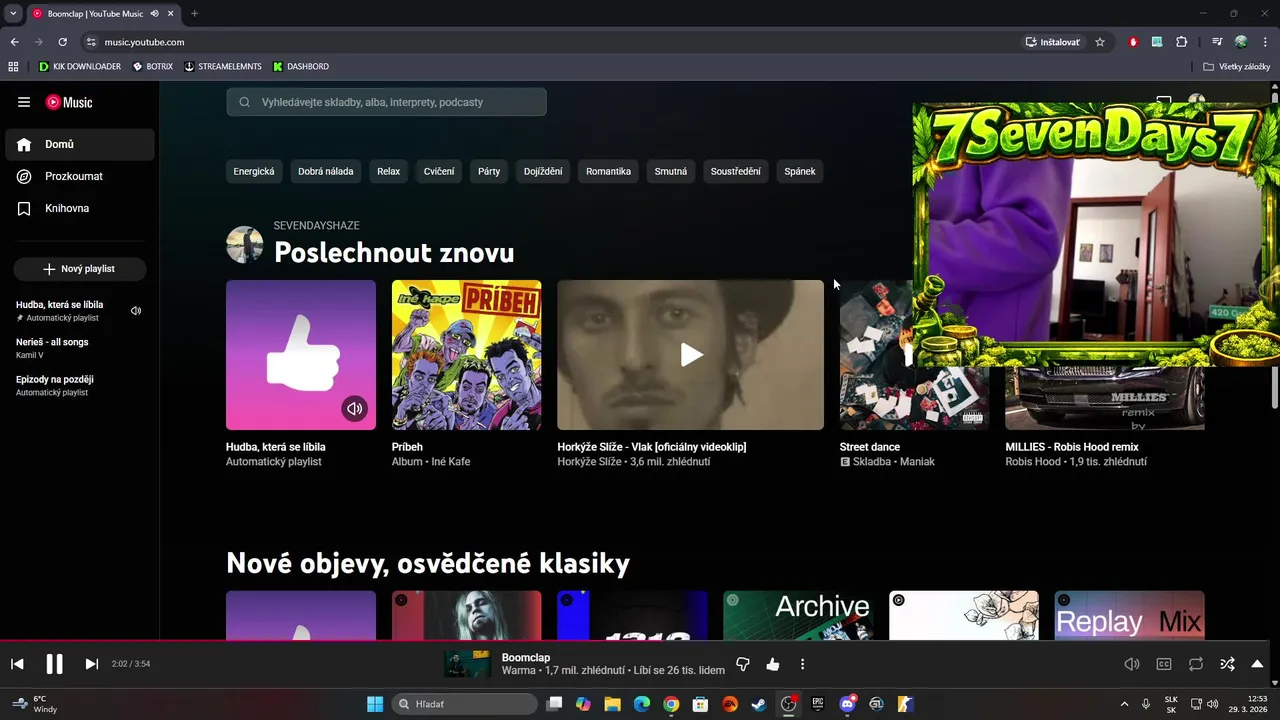Select the Dobrá nálada mood chip
This screenshot has height=720, width=1280.
point(326,171)
